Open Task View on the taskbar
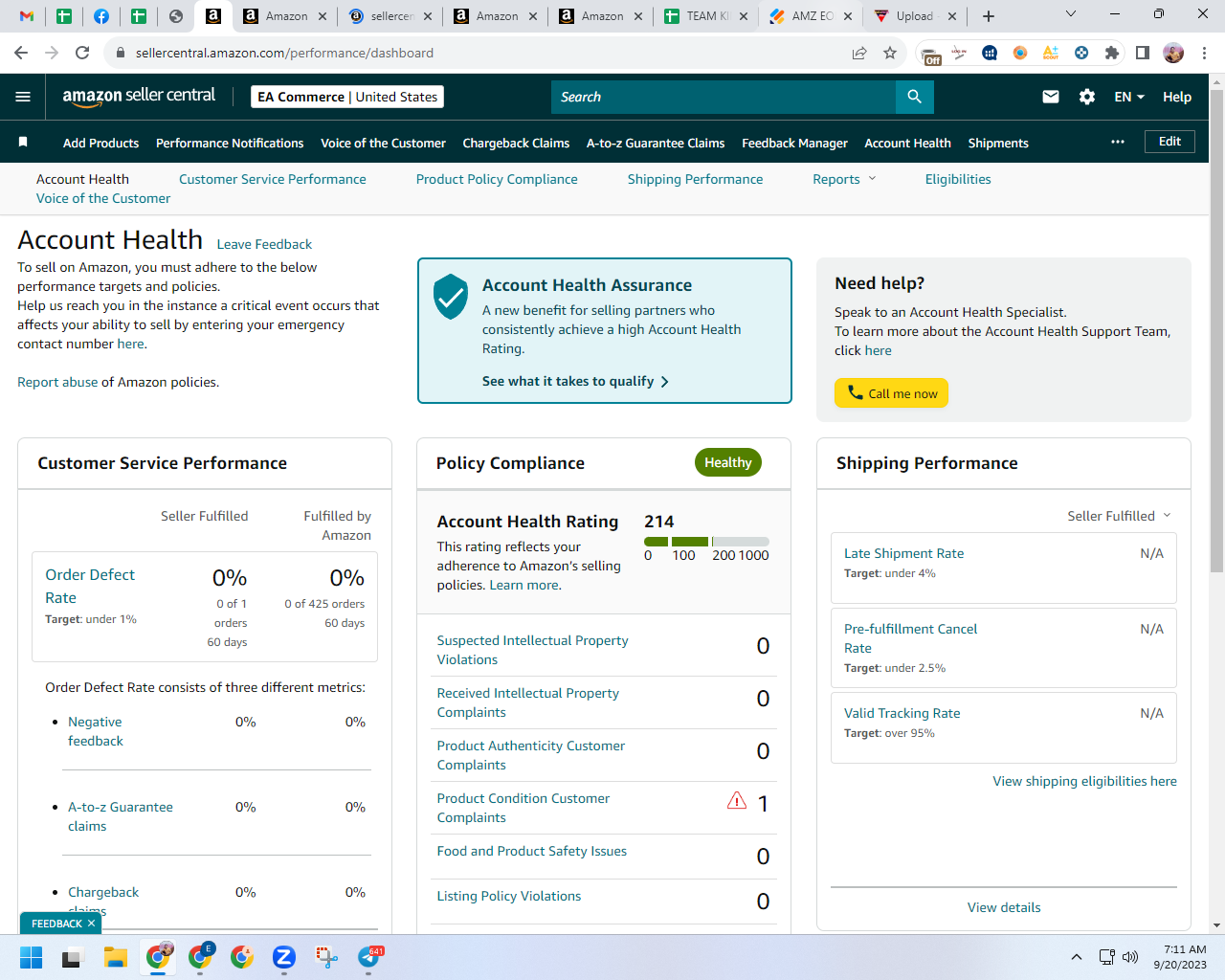 click(x=73, y=957)
